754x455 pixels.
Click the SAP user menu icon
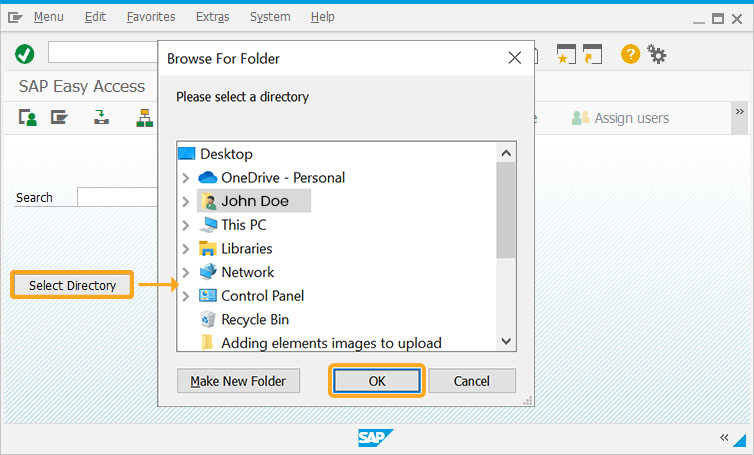pyautogui.click(x=27, y=117)
